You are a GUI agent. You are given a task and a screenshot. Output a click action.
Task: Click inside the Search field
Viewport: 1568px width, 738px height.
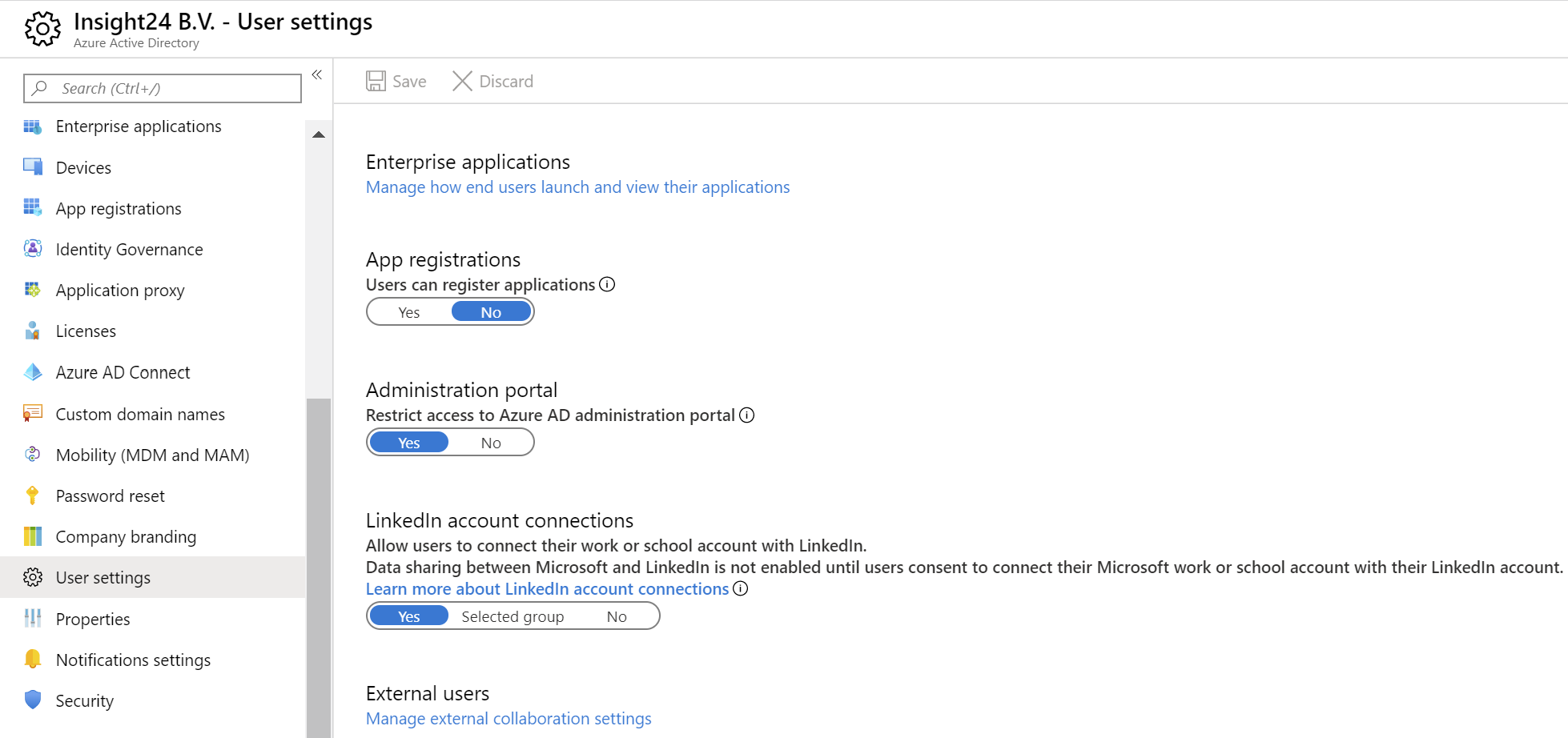(x=160, y=88)
